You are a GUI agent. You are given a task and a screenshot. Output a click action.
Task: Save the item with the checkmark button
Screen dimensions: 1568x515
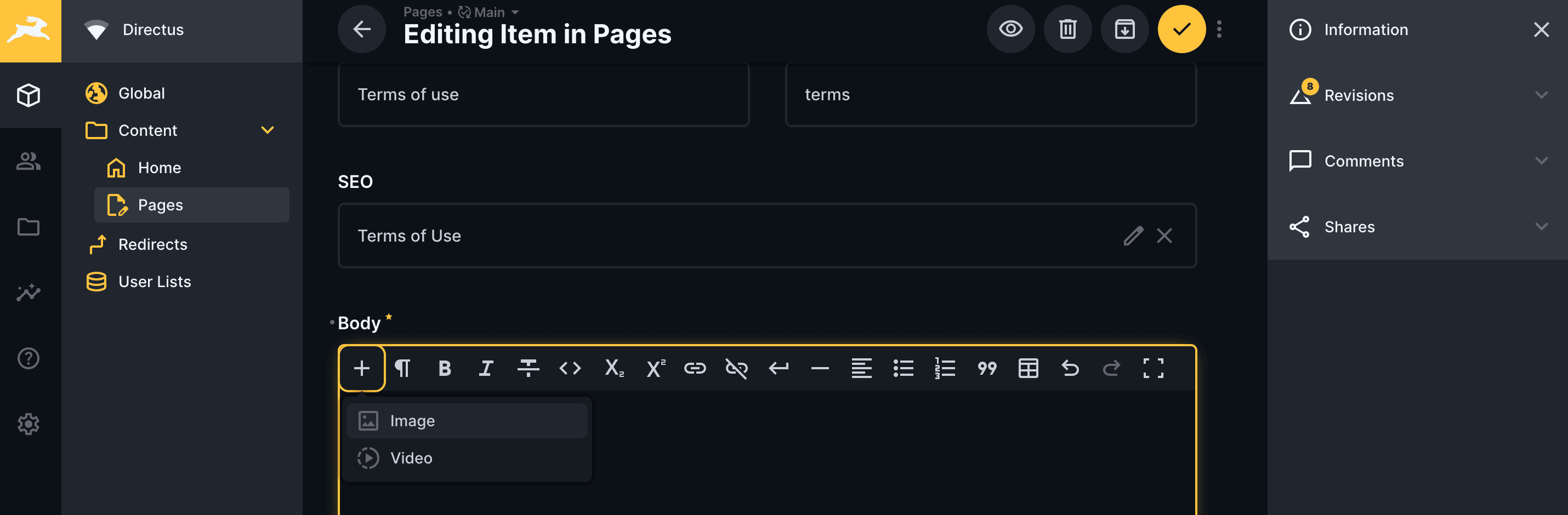[x=1181, y=28]
